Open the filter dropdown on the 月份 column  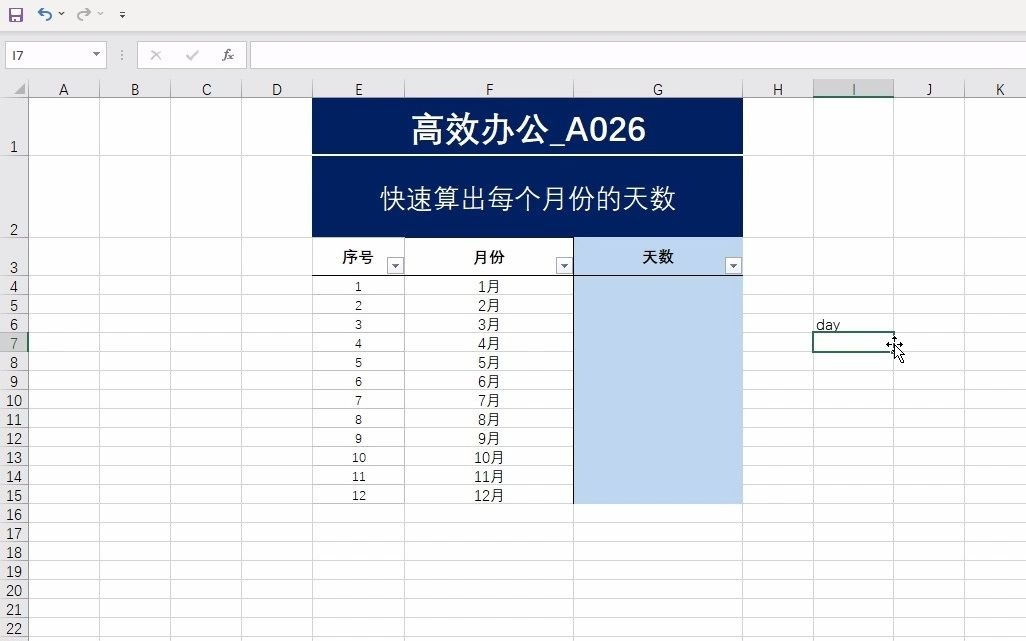(564, 265)
